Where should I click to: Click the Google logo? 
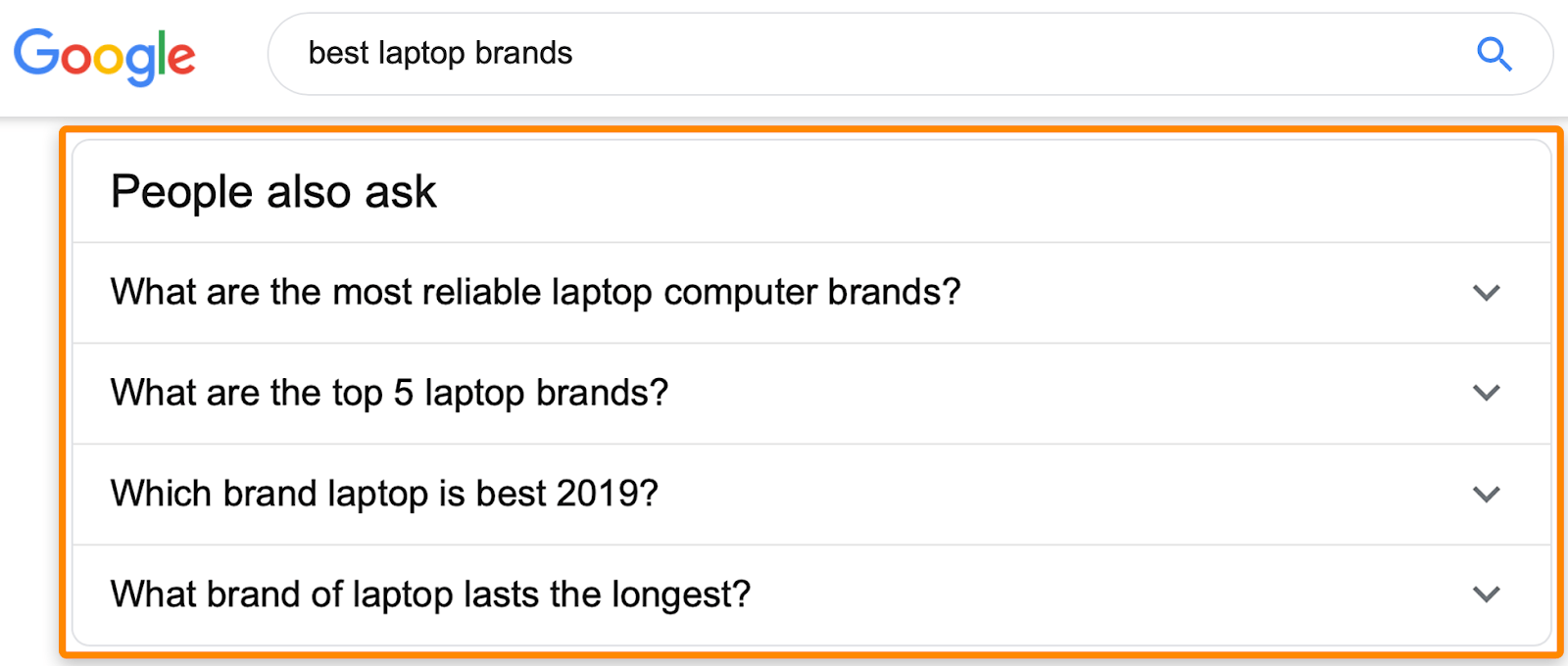pos(104,56)
